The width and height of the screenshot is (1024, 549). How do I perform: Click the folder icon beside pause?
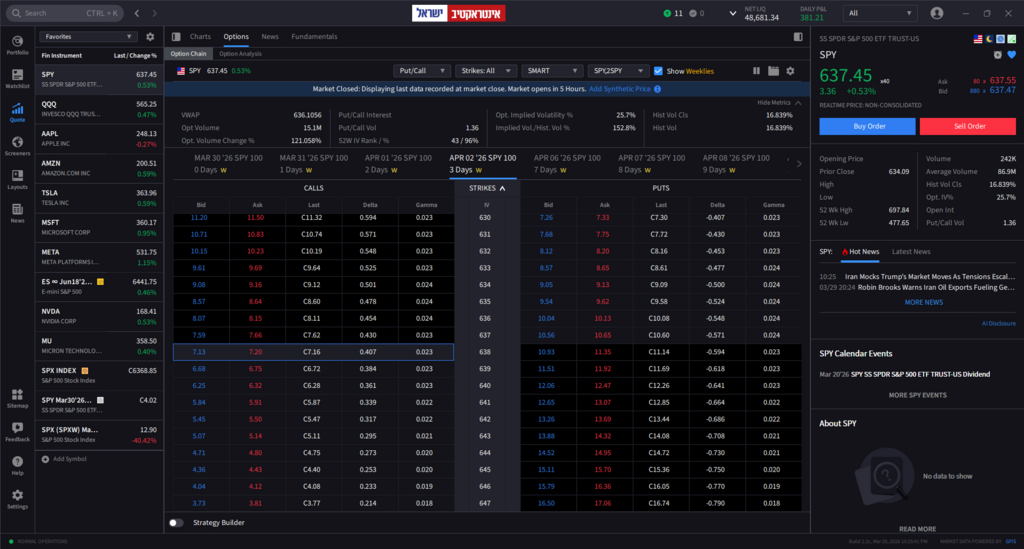click(773, 71)
